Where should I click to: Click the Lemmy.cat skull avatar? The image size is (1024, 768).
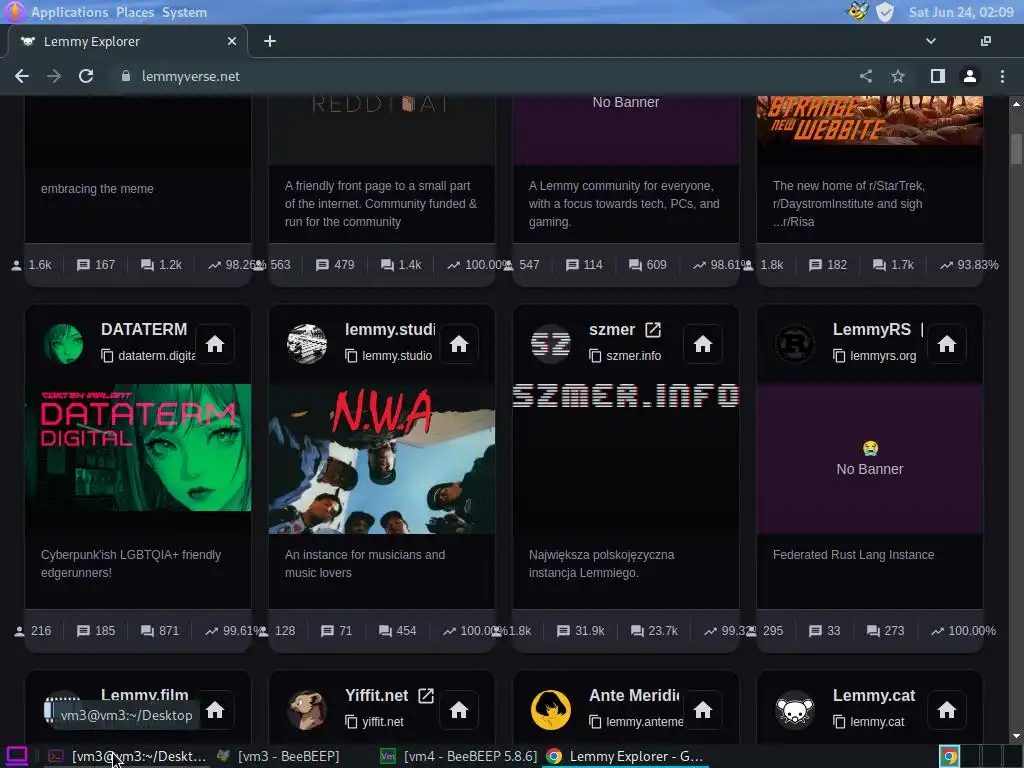794,710
